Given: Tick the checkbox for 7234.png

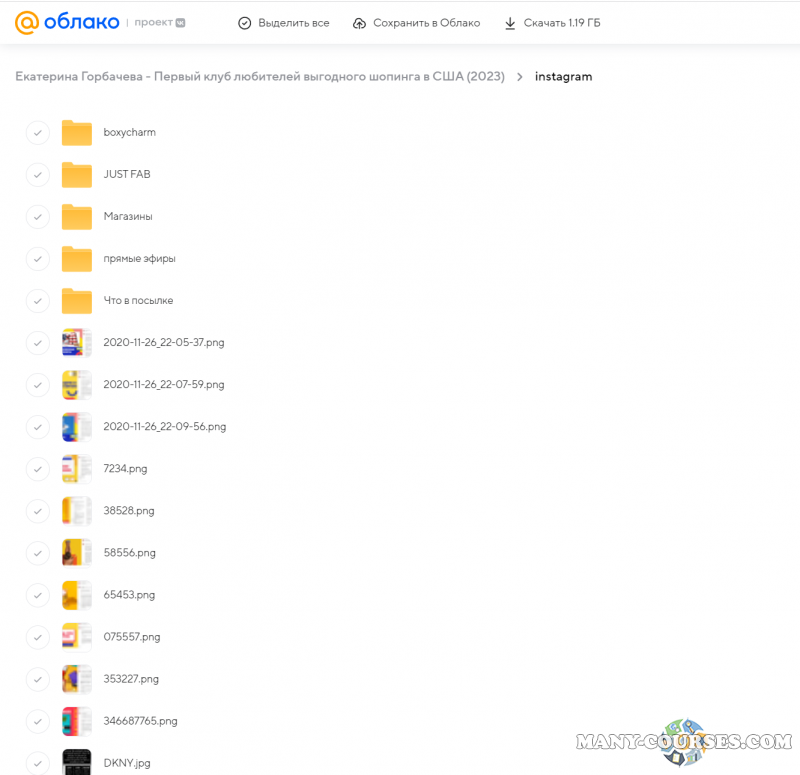Looking at the screenshot, I should [37, 469].
